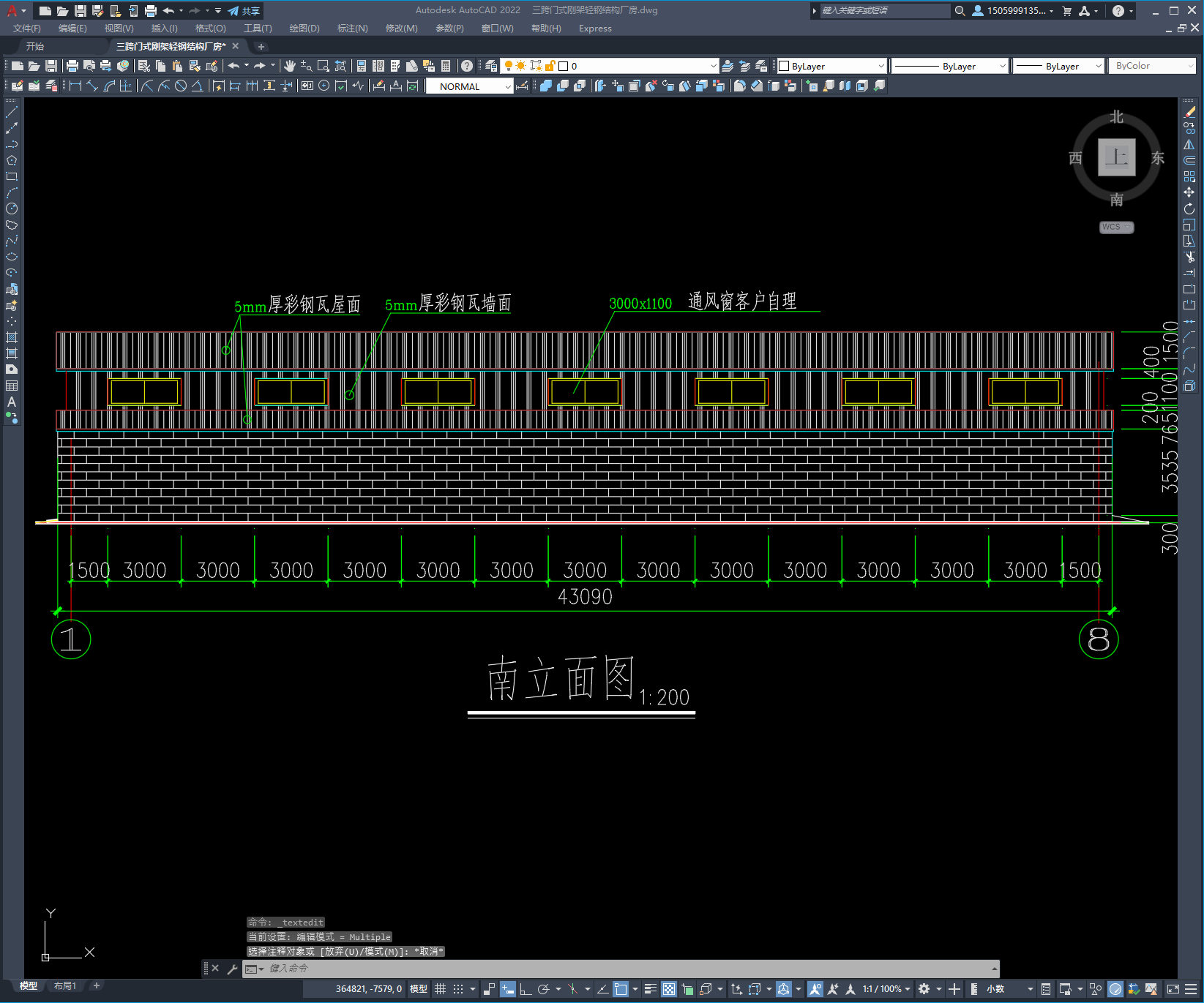The image size is (1204, 1003).
Task: Click the Undo arrow icon
Action: 233,66
